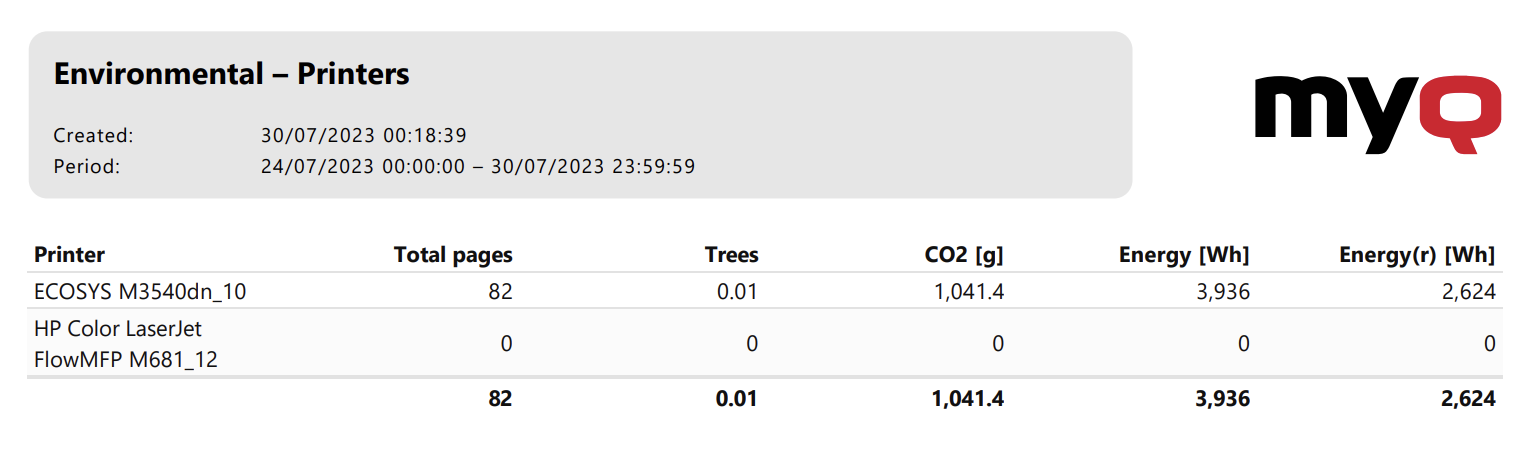Click the MyQ logo
1534x464 pixels.
(1378, 112)
